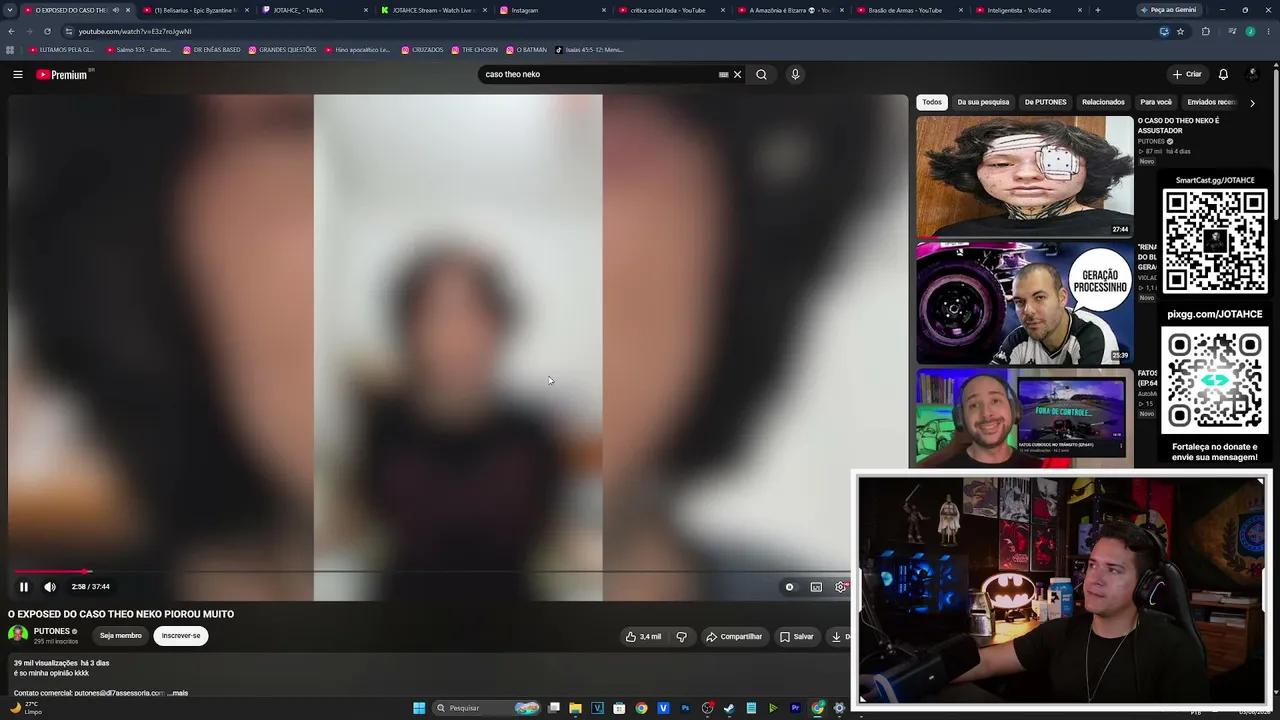Pause the YouTube video
This screenshot has height=720, width=1280.
[24, 587]
